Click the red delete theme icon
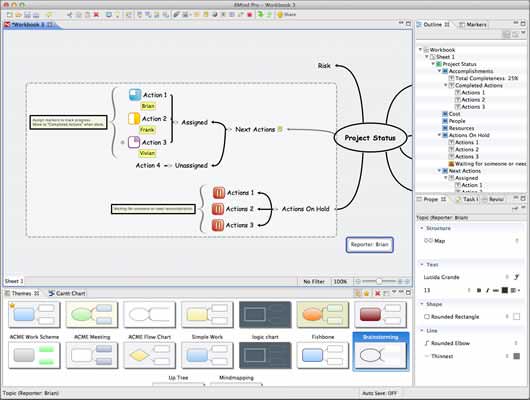Screen dimensions: 530x400 tap(378, 293)
